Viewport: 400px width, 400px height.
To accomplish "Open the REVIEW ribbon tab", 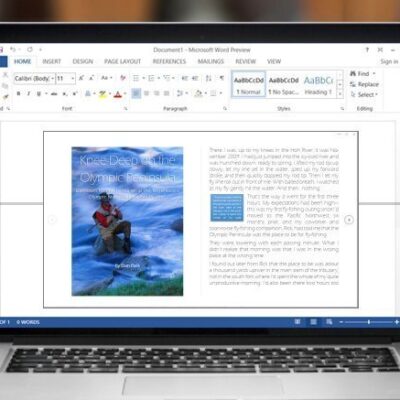I will tap(246, 61).
